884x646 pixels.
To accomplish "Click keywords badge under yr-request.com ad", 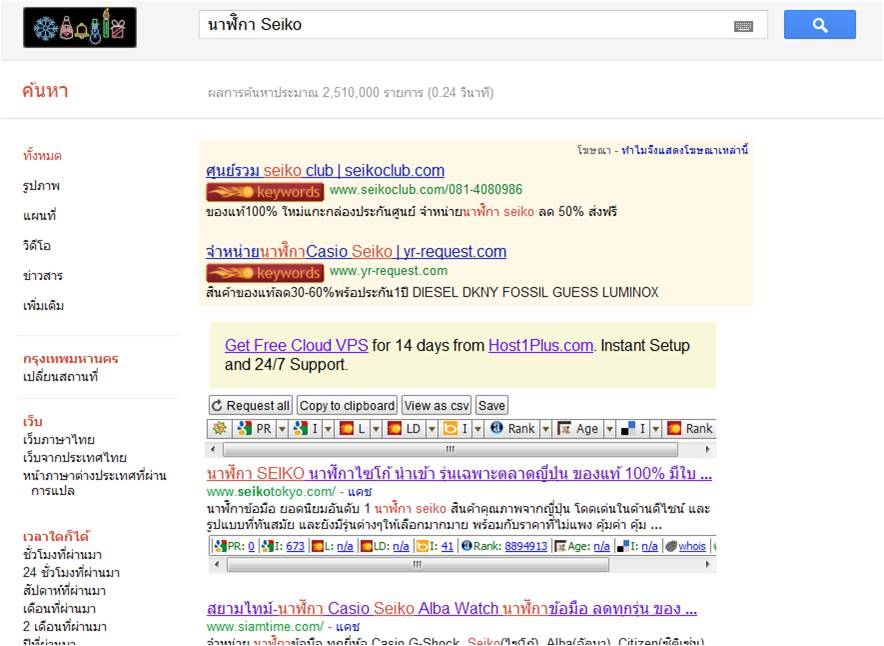I will point(265,273).
